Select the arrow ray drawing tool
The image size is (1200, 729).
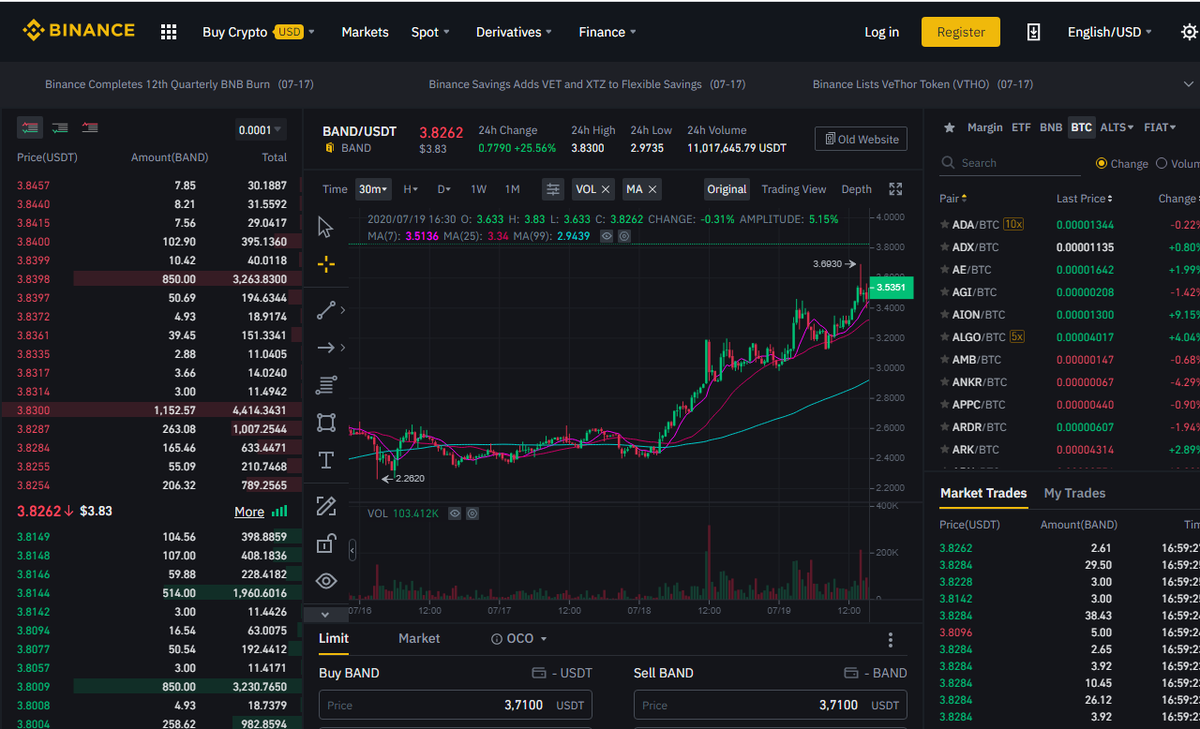point(326,348)
